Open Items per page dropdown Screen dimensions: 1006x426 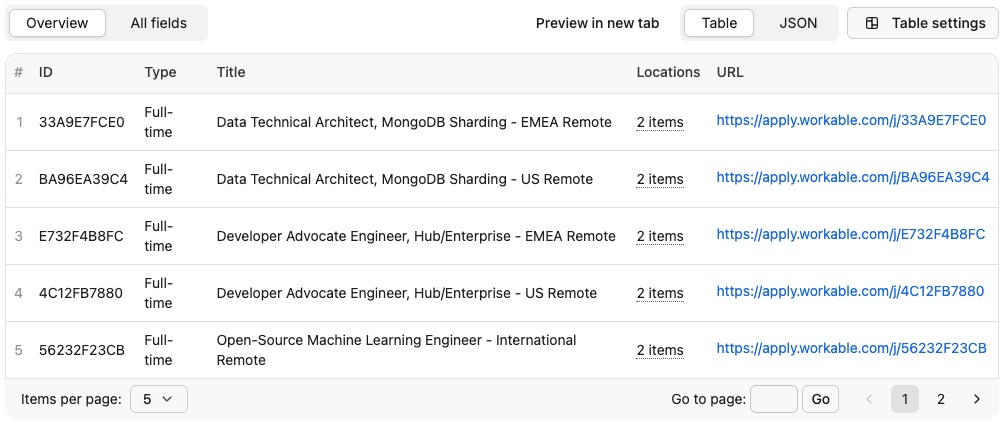[158, 399]
